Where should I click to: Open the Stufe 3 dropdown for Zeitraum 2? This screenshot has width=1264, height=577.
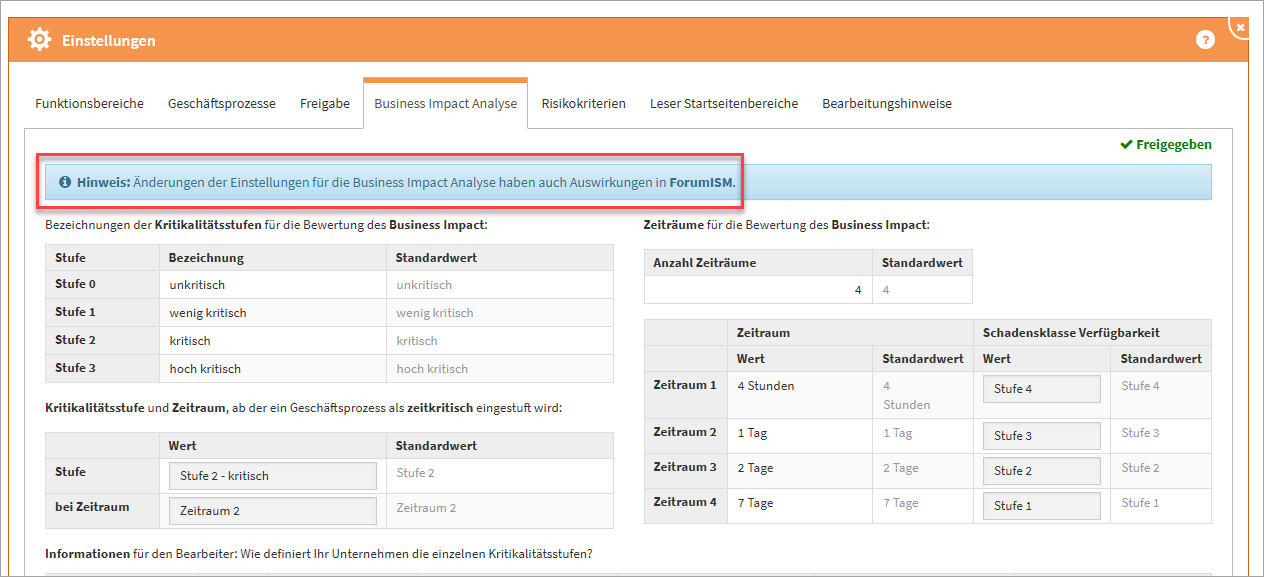click(x=1041, y=436)
